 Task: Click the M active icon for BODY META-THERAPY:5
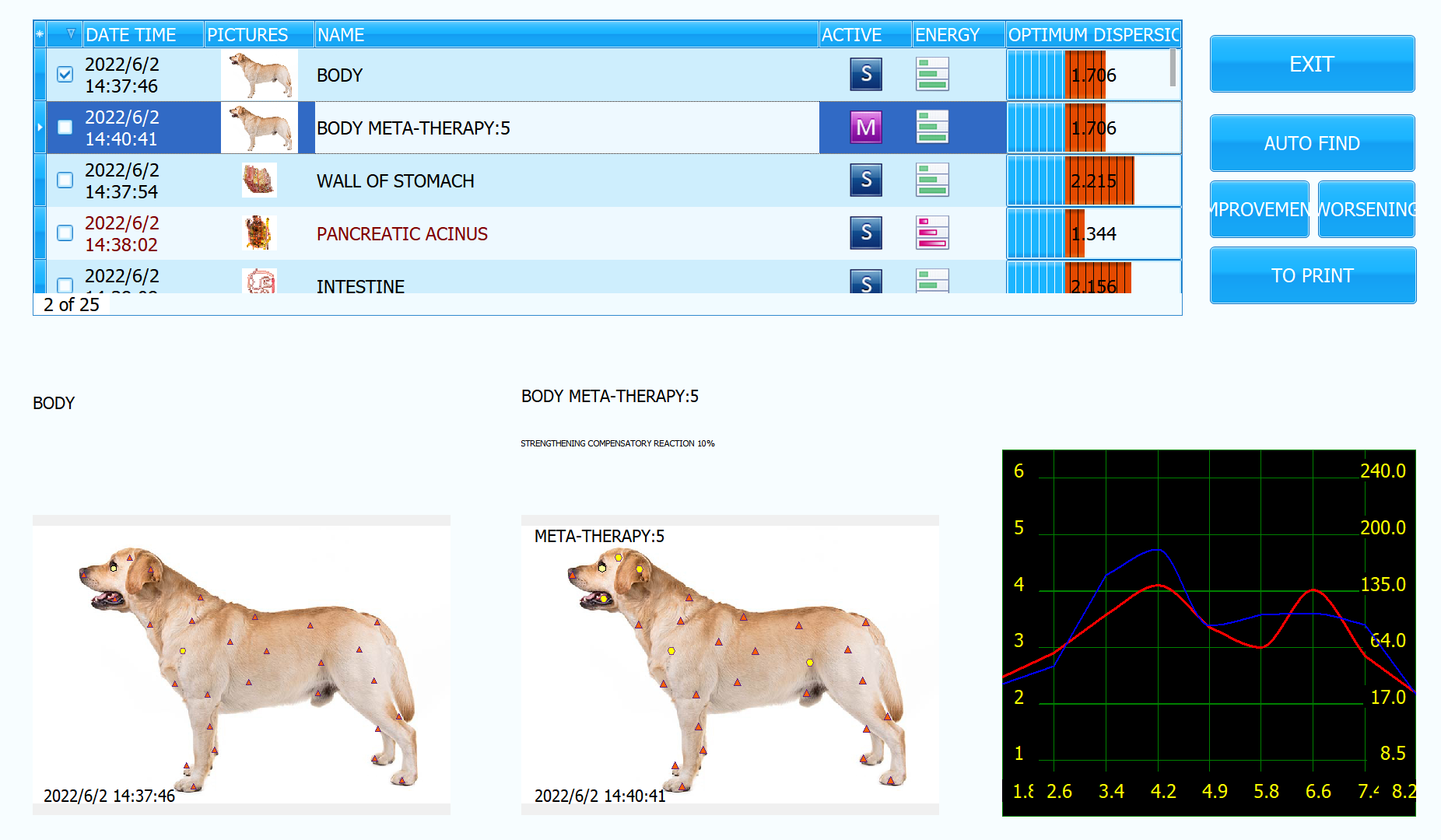866,128
